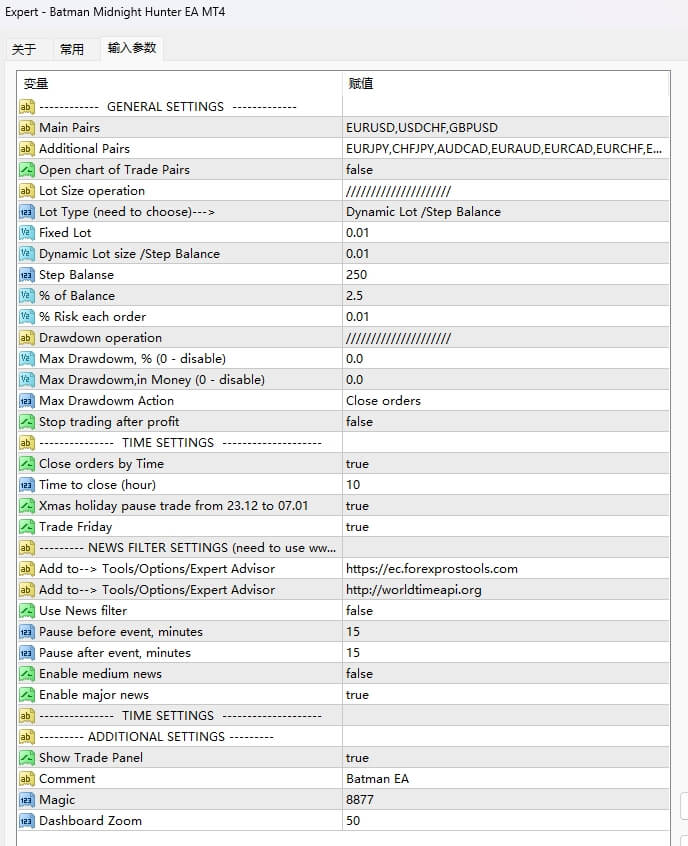Click the boolean icon beside Xmas holiday pause trade

click(26, 506)
